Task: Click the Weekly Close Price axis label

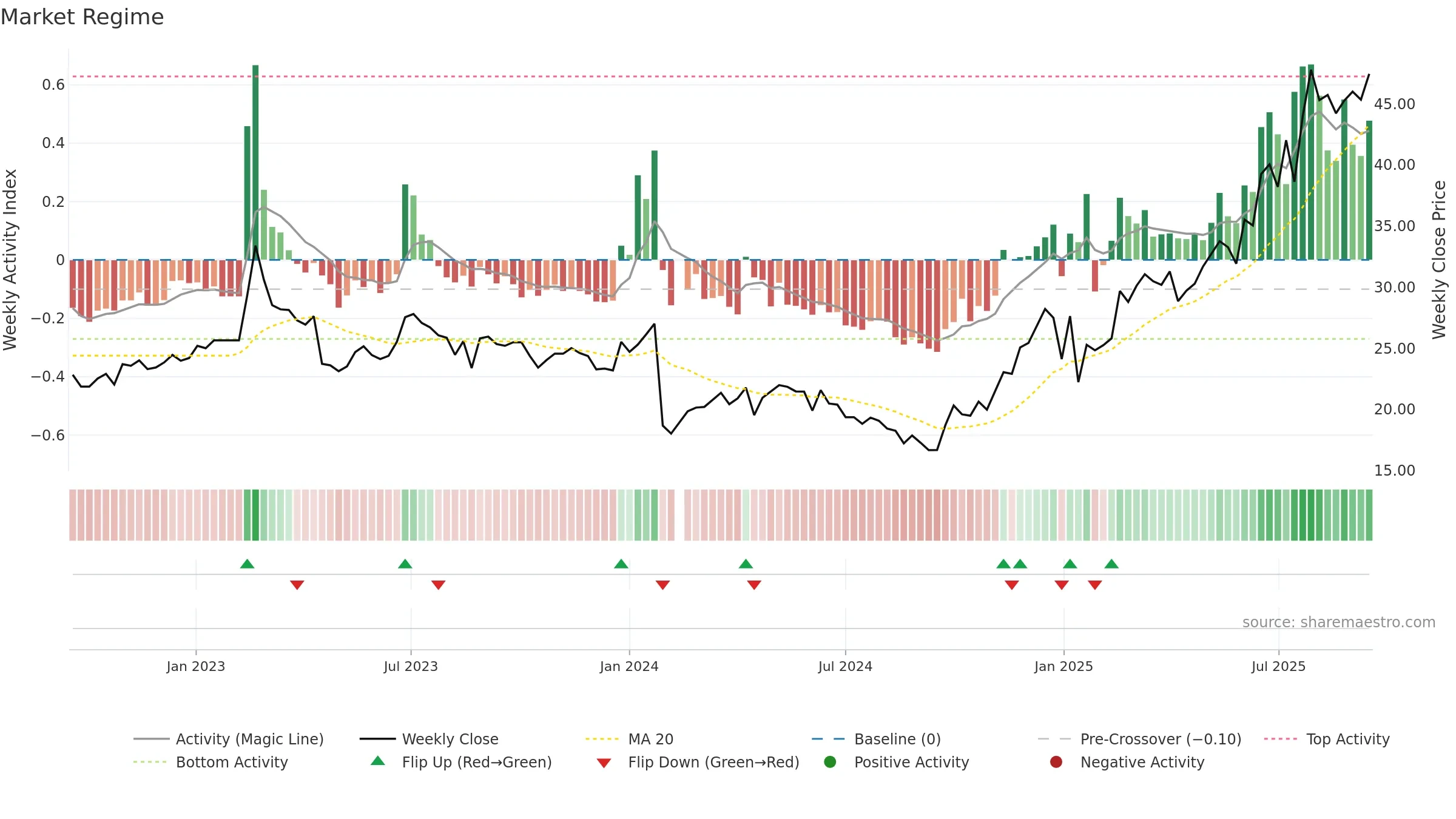Action: click(1439, 260)
